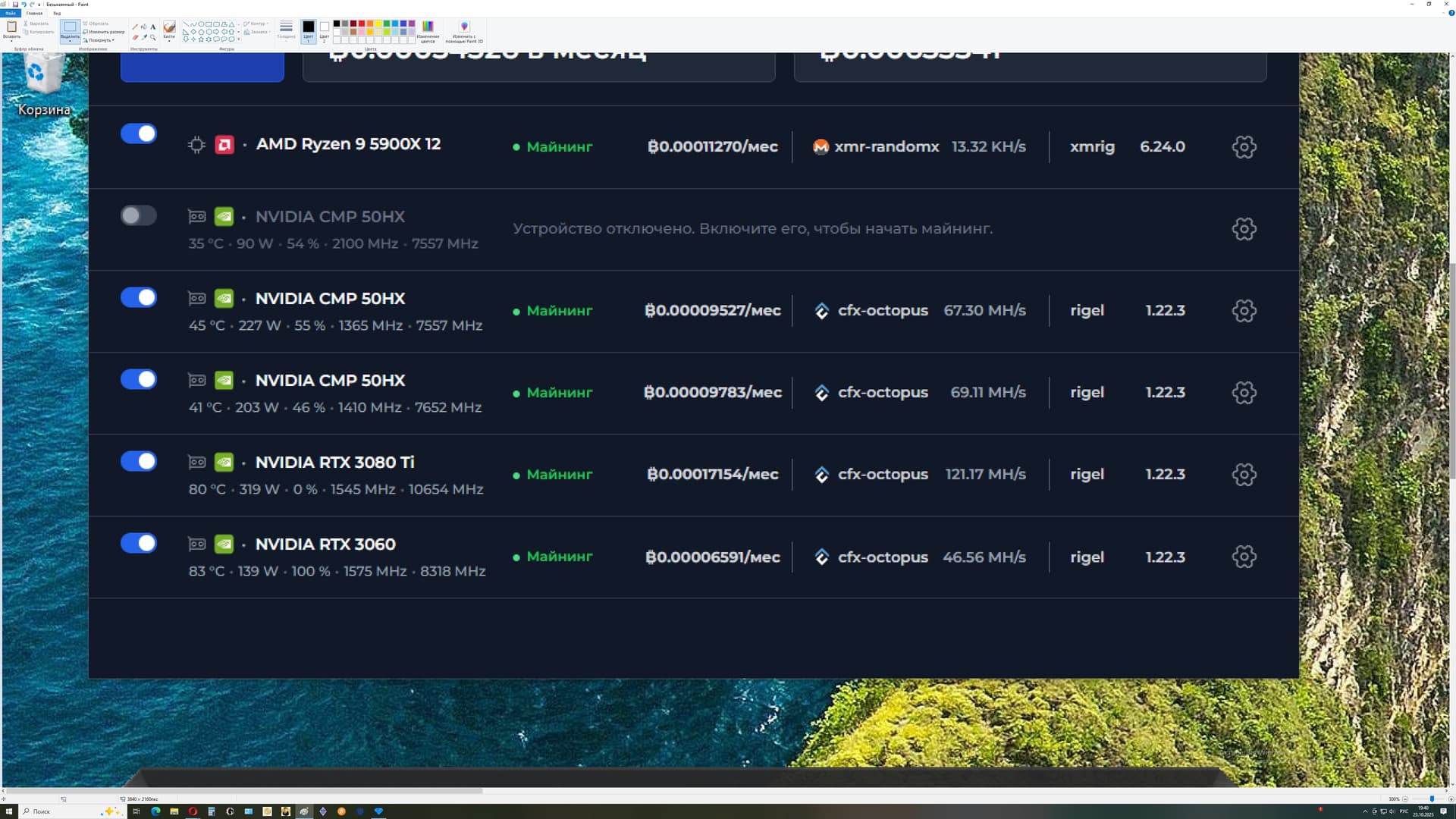The image size is (1456, 819).
Task: Open the Brushes dropdown
Action: pyautogui.click(x=169, y=40)
